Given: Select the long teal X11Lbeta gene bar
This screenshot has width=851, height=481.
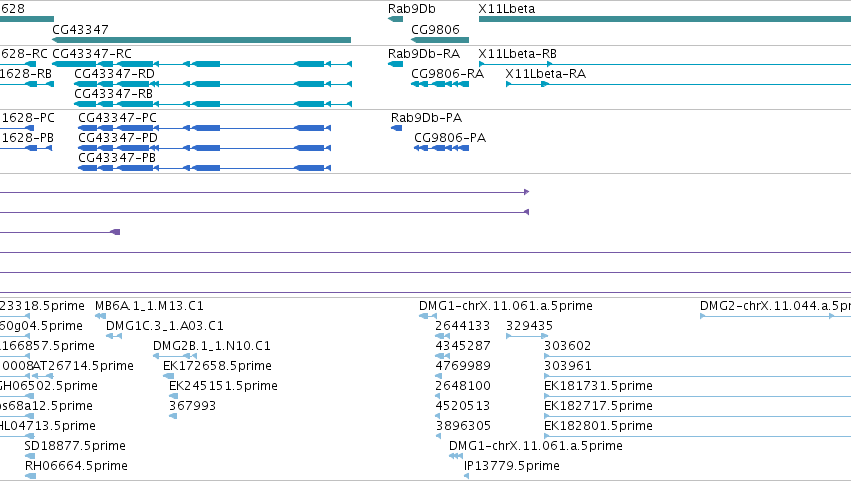Looking at the screenshot, I should click(665, 19).
